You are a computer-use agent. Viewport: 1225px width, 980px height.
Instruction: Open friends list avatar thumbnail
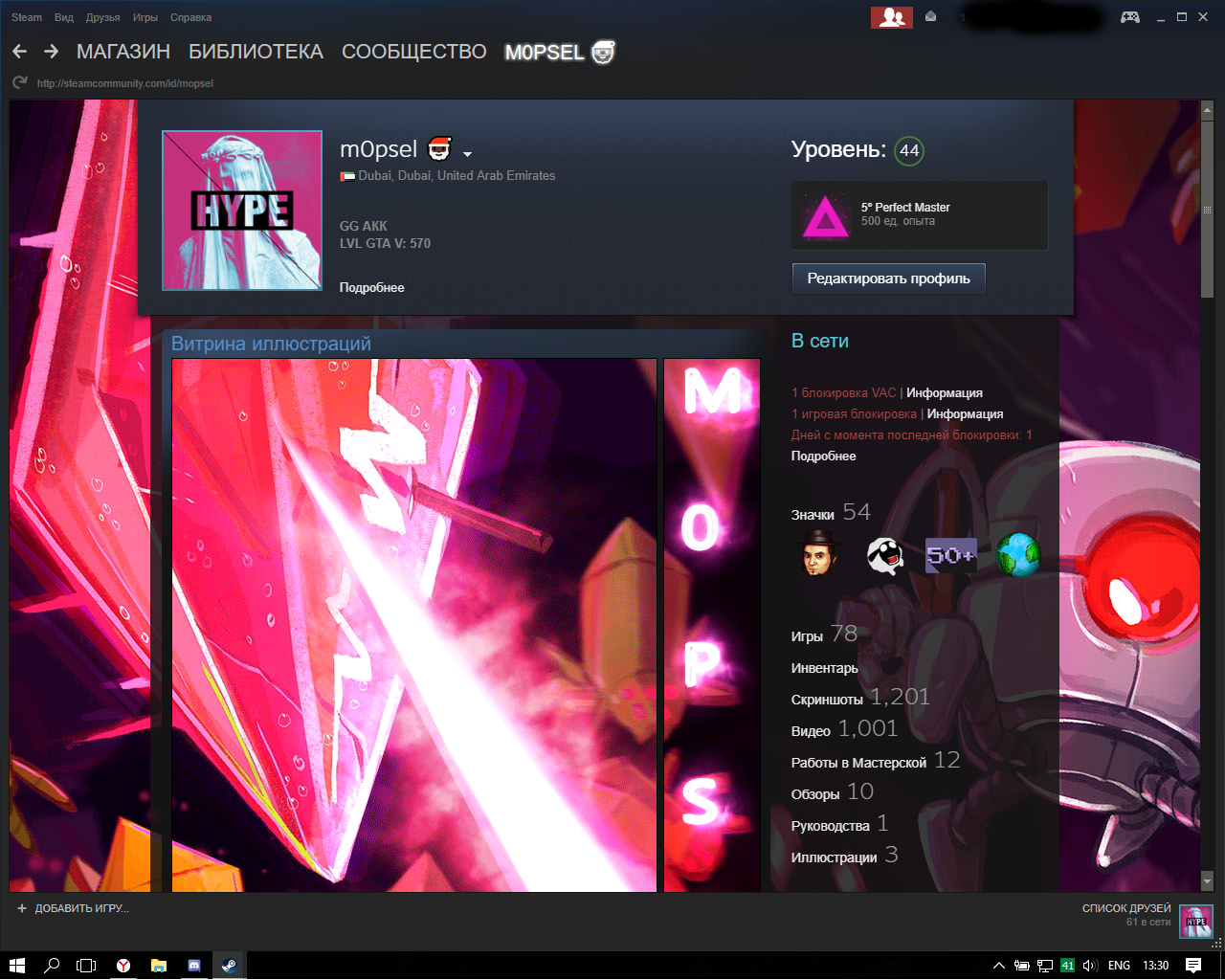(x=1196, y=921)
